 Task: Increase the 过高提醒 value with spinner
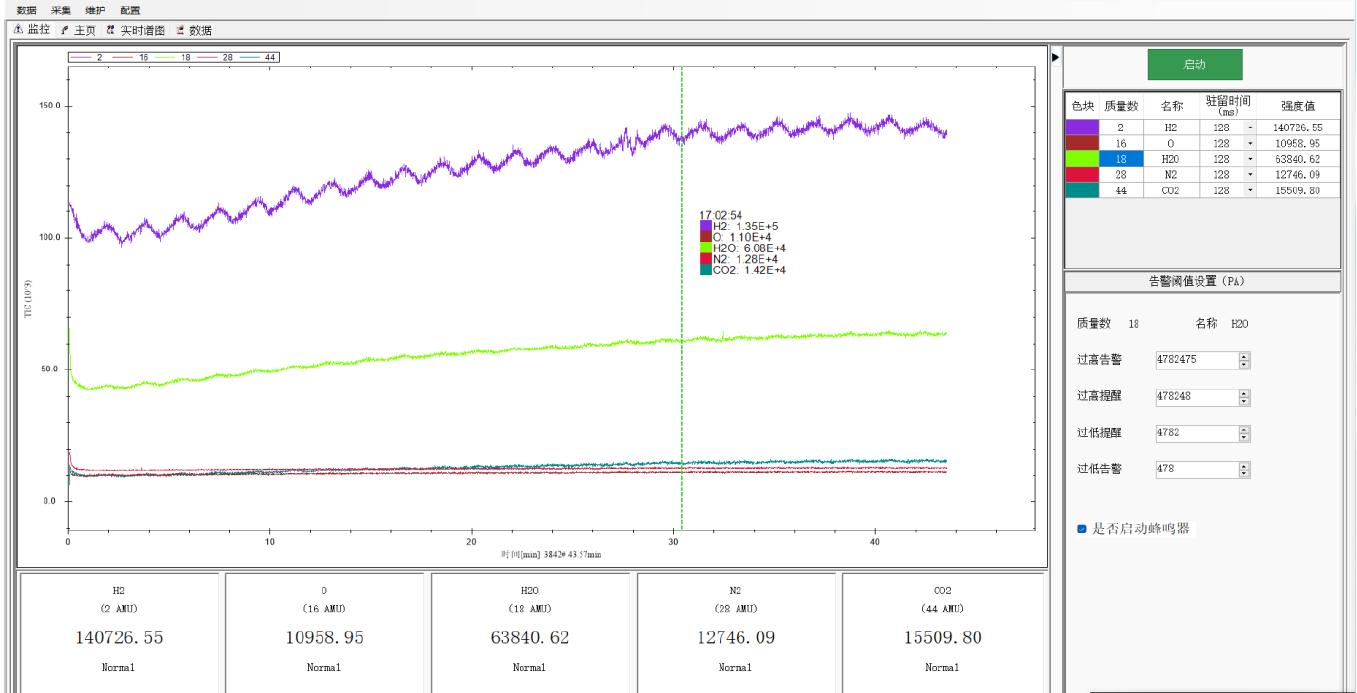[x=1245, y=393]
